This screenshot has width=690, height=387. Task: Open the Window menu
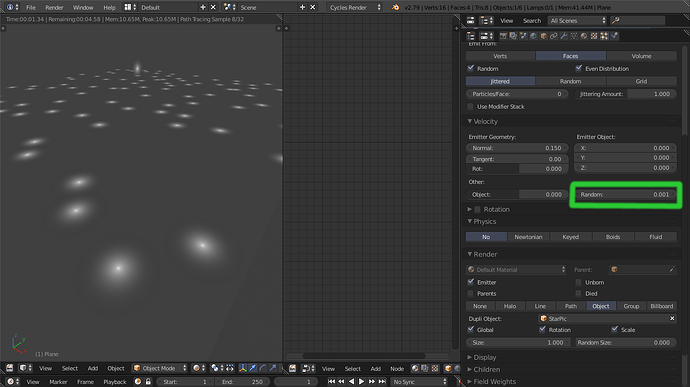83,7
